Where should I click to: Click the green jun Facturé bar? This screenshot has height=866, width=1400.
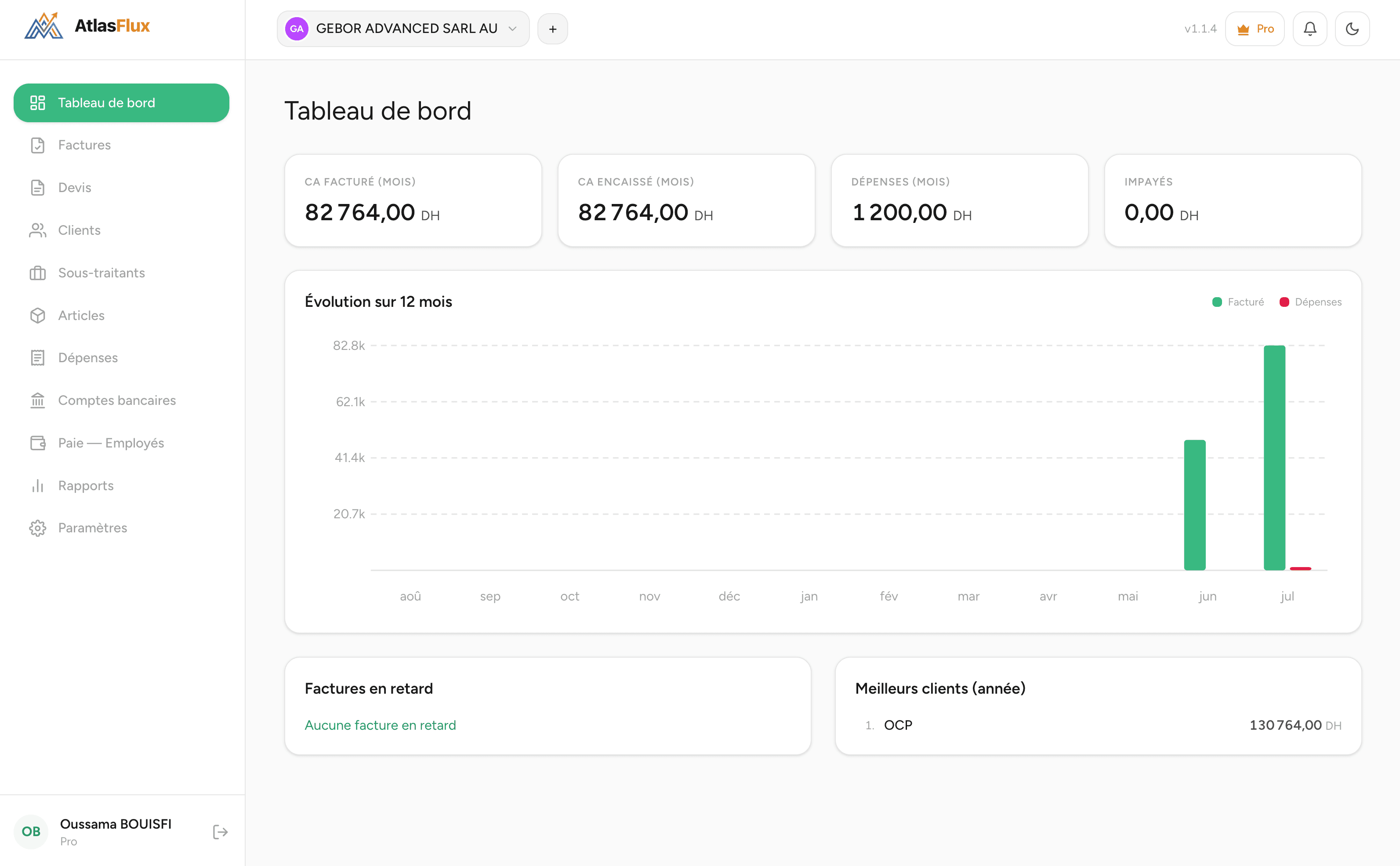[1194, 505]
